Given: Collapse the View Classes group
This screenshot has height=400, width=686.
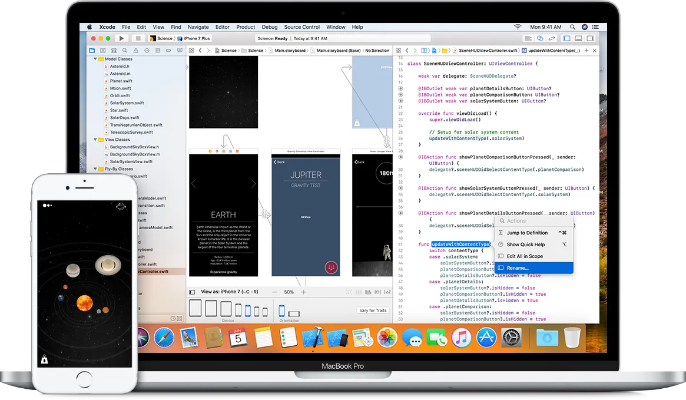Looking at the screenshot, I should [x=93, y=139].
